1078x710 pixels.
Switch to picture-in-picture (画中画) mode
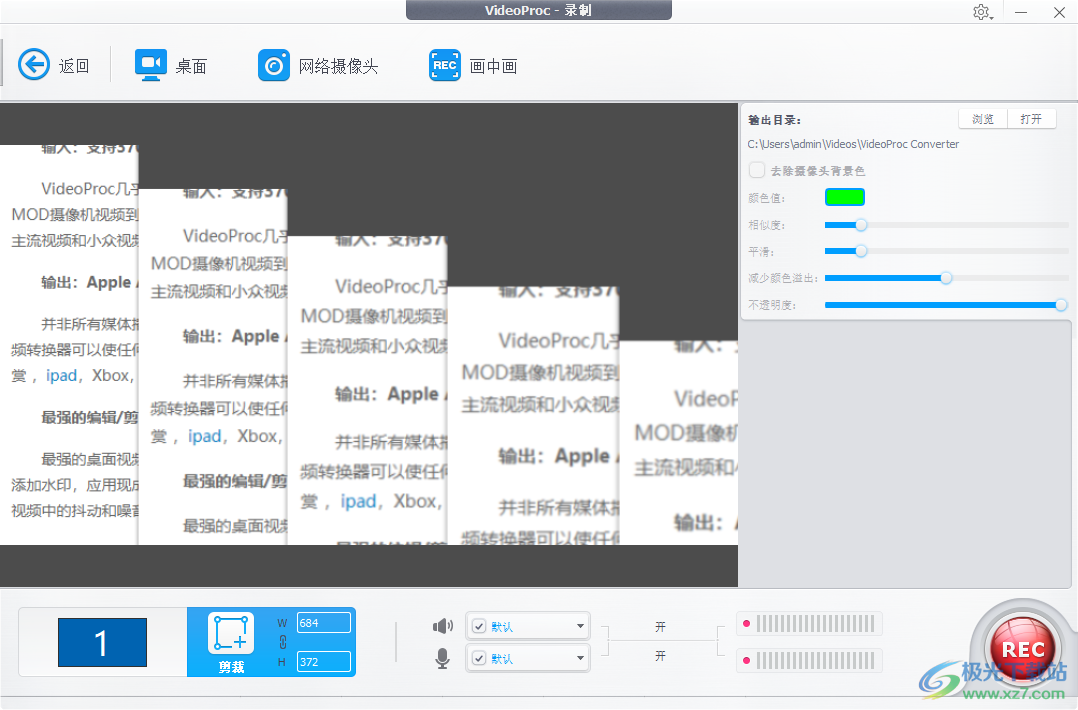[x=469, y=64]
